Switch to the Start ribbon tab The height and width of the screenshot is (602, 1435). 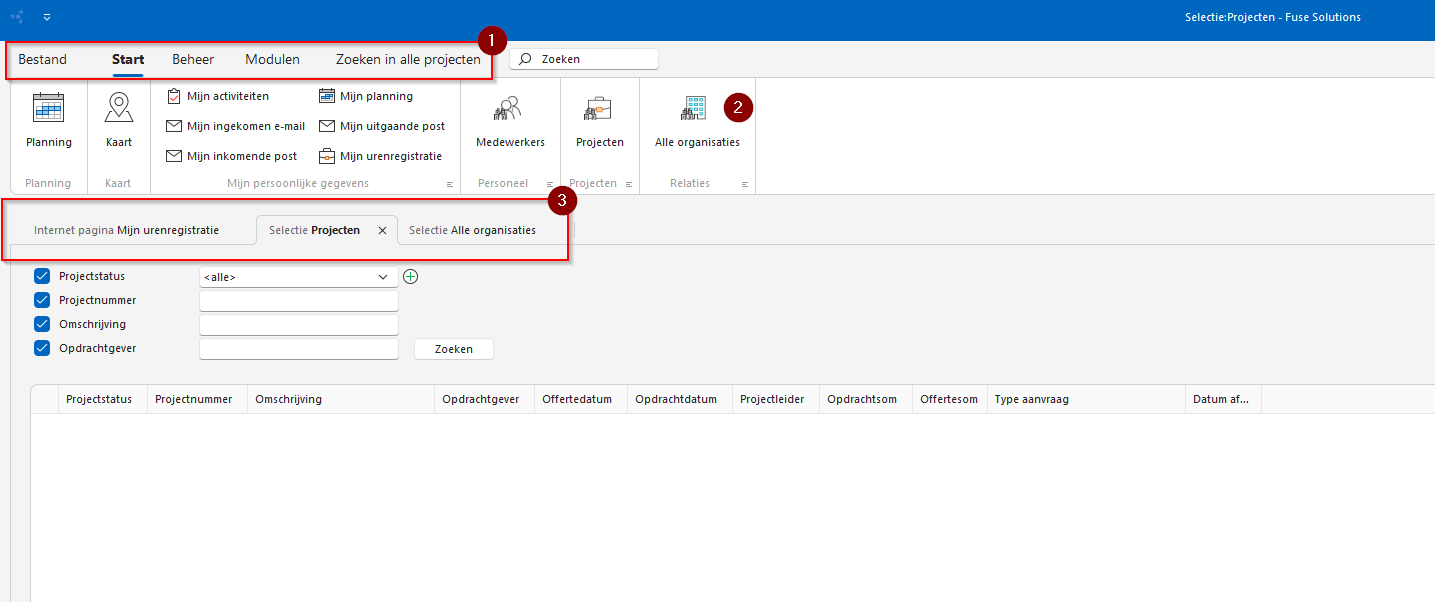pyautogui.click(x=128, y=59)
